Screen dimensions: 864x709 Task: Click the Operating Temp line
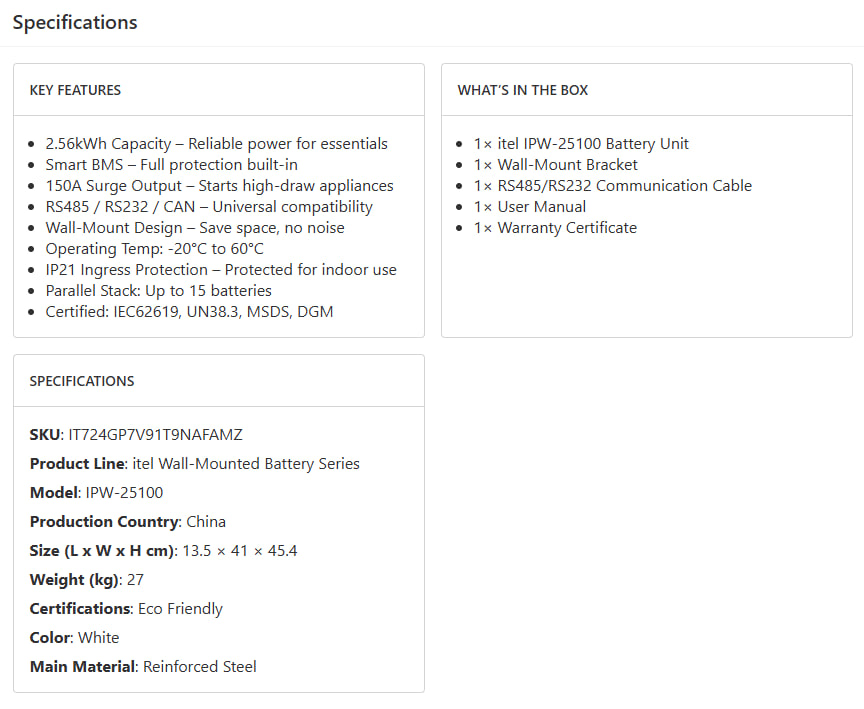(x=154, y=249)
